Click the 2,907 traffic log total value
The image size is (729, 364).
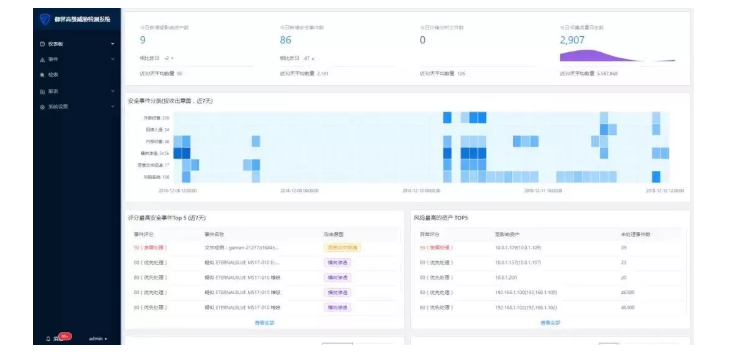tap(572, 40)
